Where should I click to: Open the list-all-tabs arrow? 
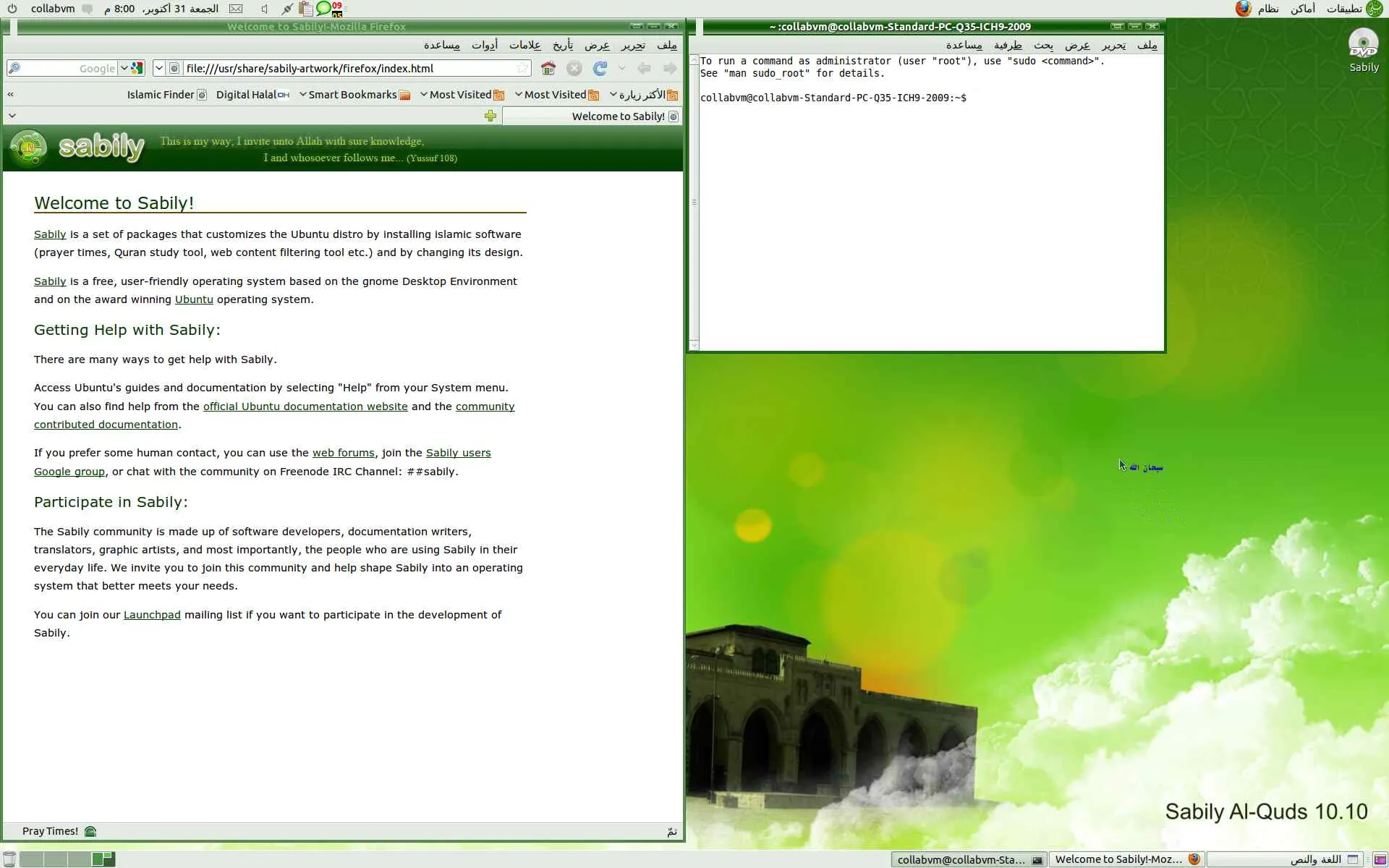pos(12,116)
